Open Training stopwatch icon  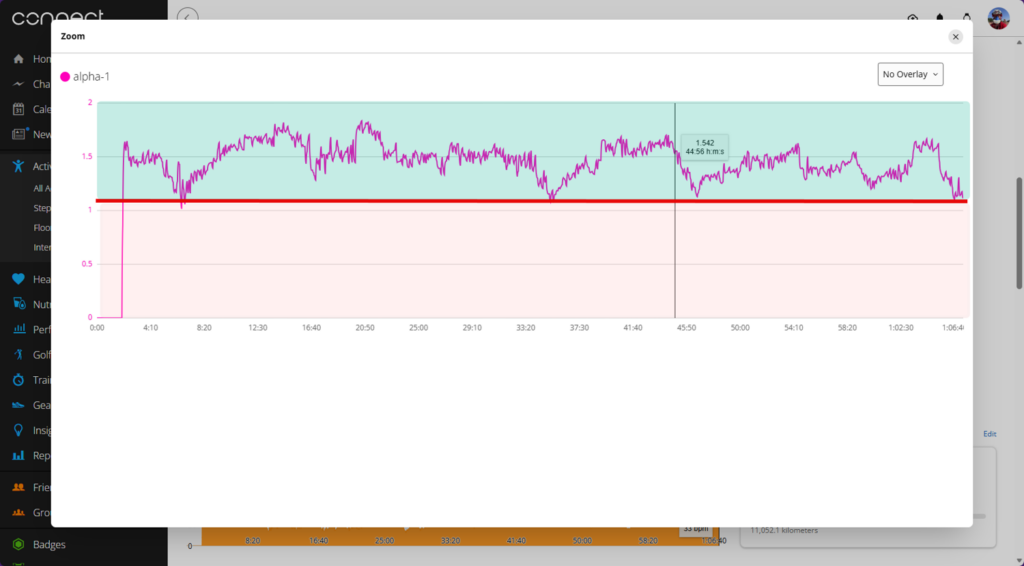(x=18, y=379)
